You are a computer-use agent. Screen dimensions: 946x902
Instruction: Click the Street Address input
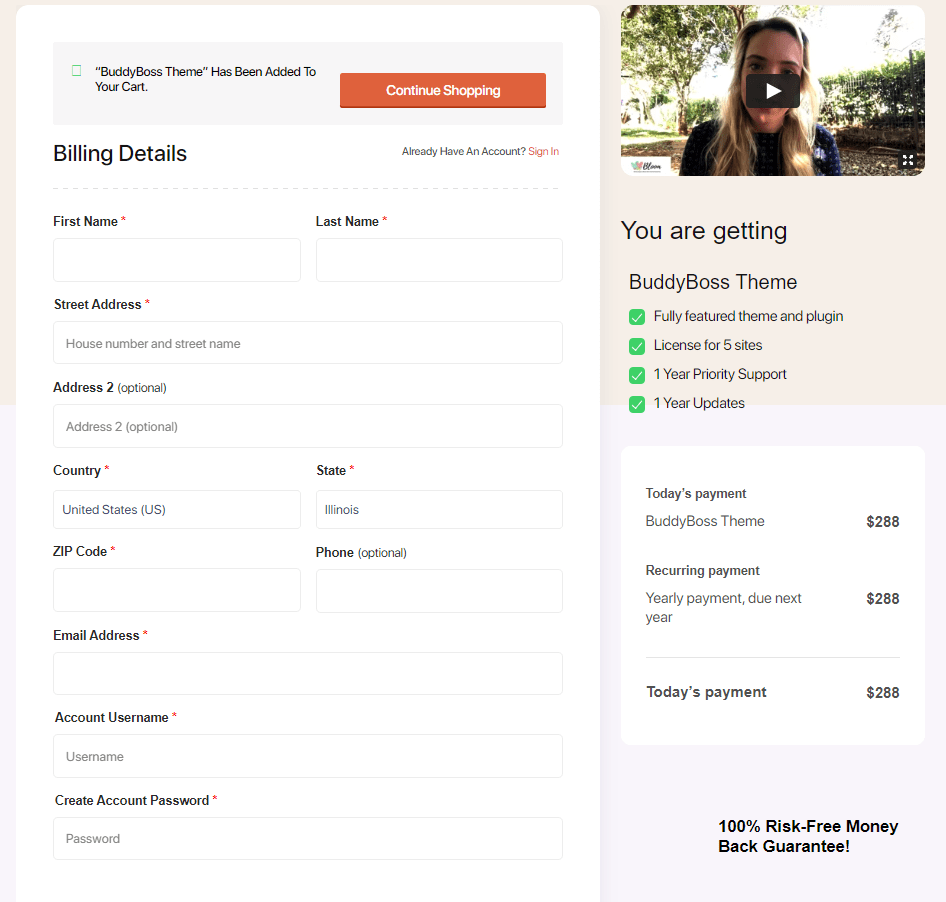tap(308, 343)
